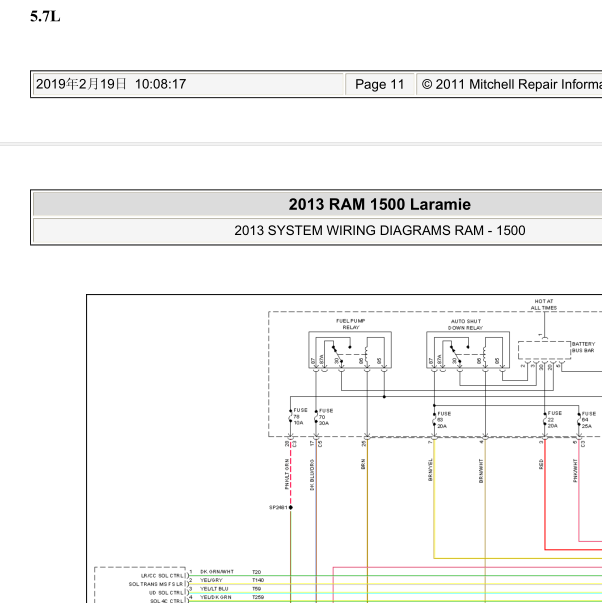Select the "2013 RAM 1500 Laramie" title

pyautogui.click(x=379, y=204)
